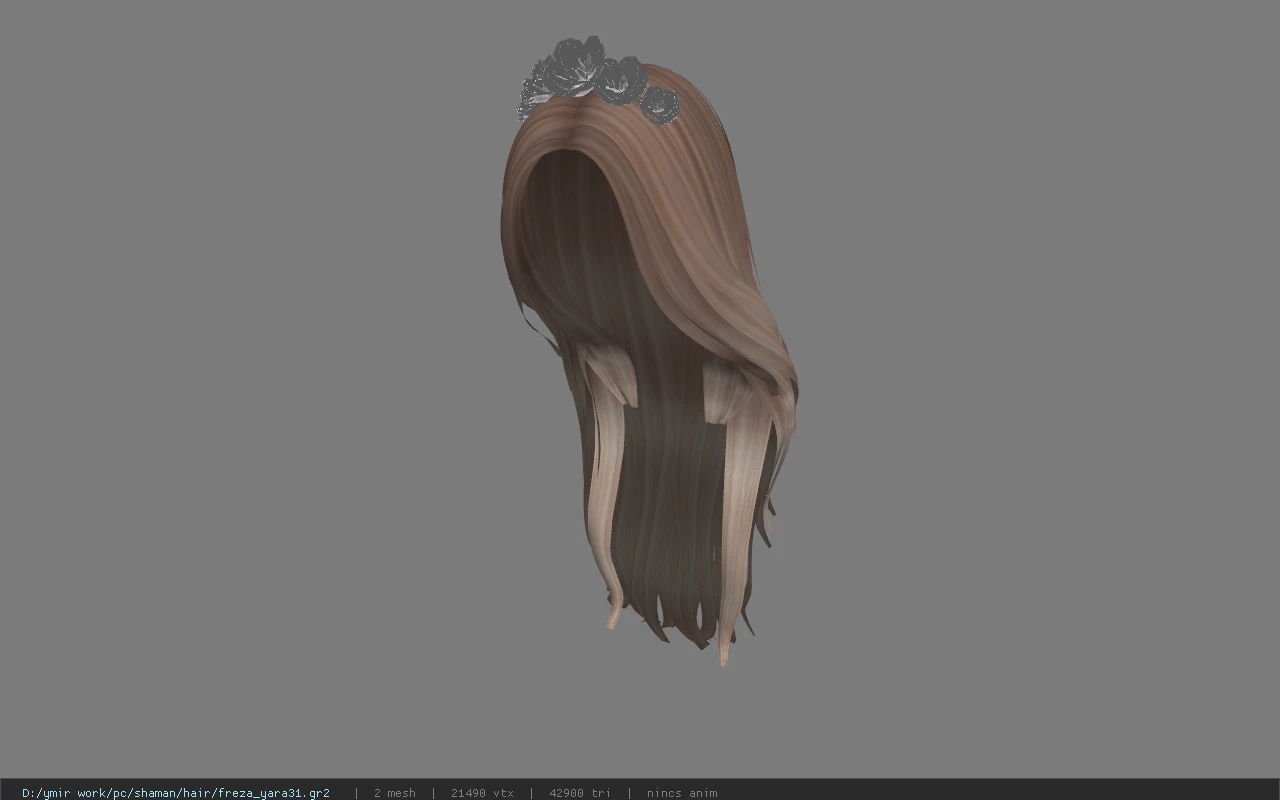Image resolution: width=1280 pixels, height=800 pixels.
Task: Click the '2 mesh' status bar entry
Action: pos(394,793)
